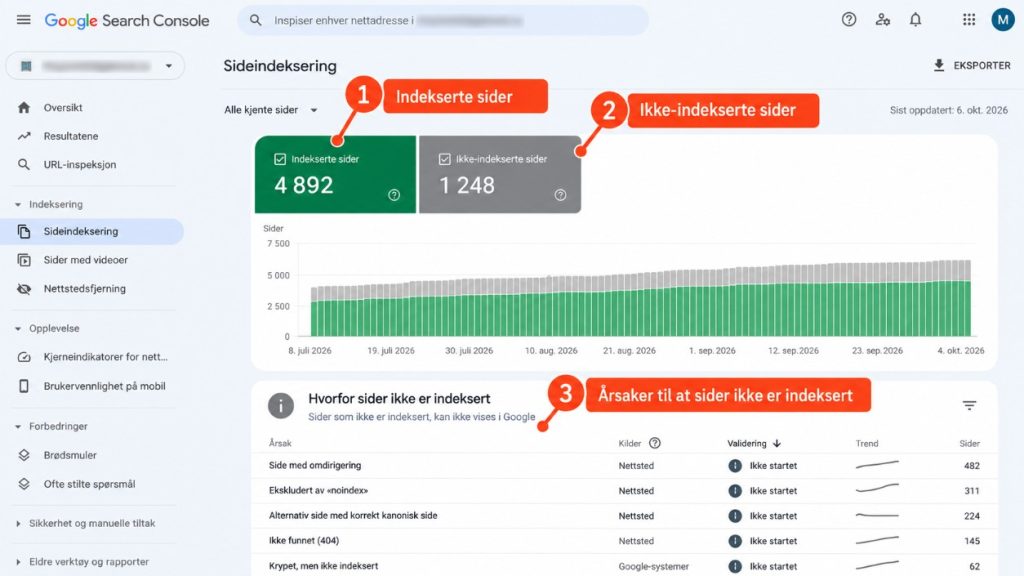The image size is (1024, 576).
Task: Collapse the Indeksering section
Action: 18,204
